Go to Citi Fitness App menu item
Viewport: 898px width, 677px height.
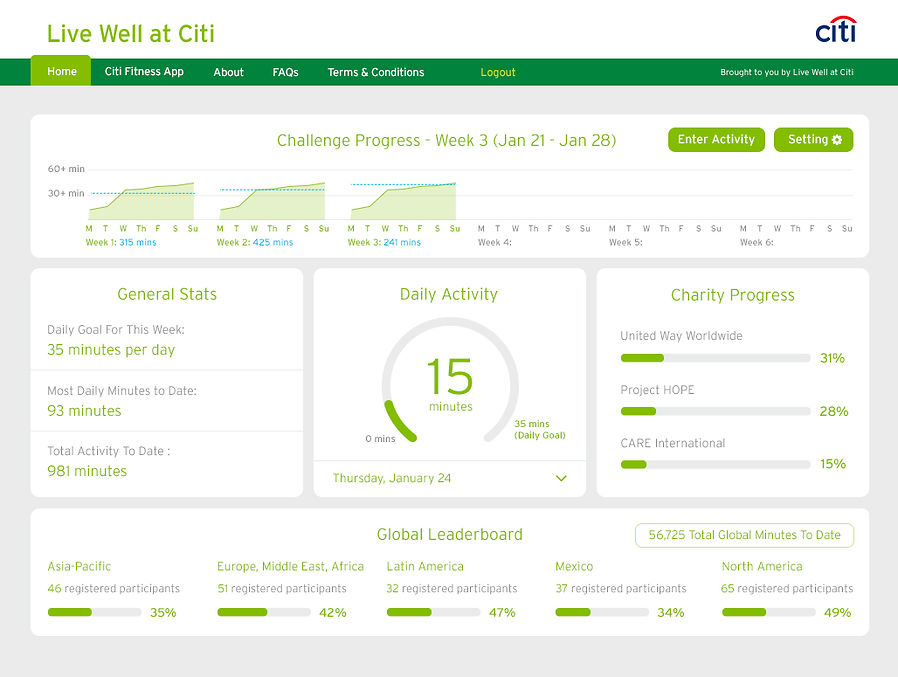click(x=144, y=72)
